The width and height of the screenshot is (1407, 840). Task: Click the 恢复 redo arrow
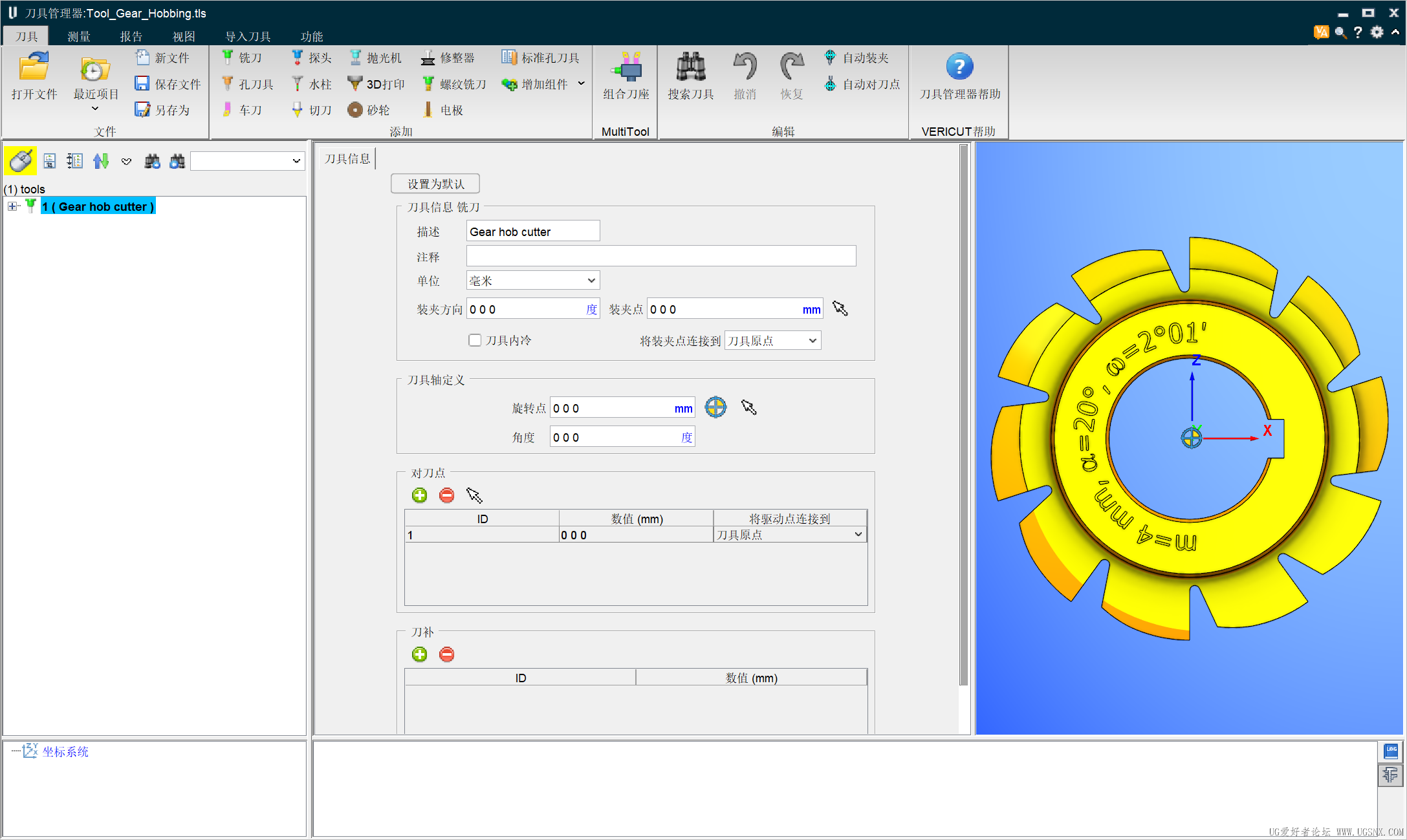tap(791, 67)
